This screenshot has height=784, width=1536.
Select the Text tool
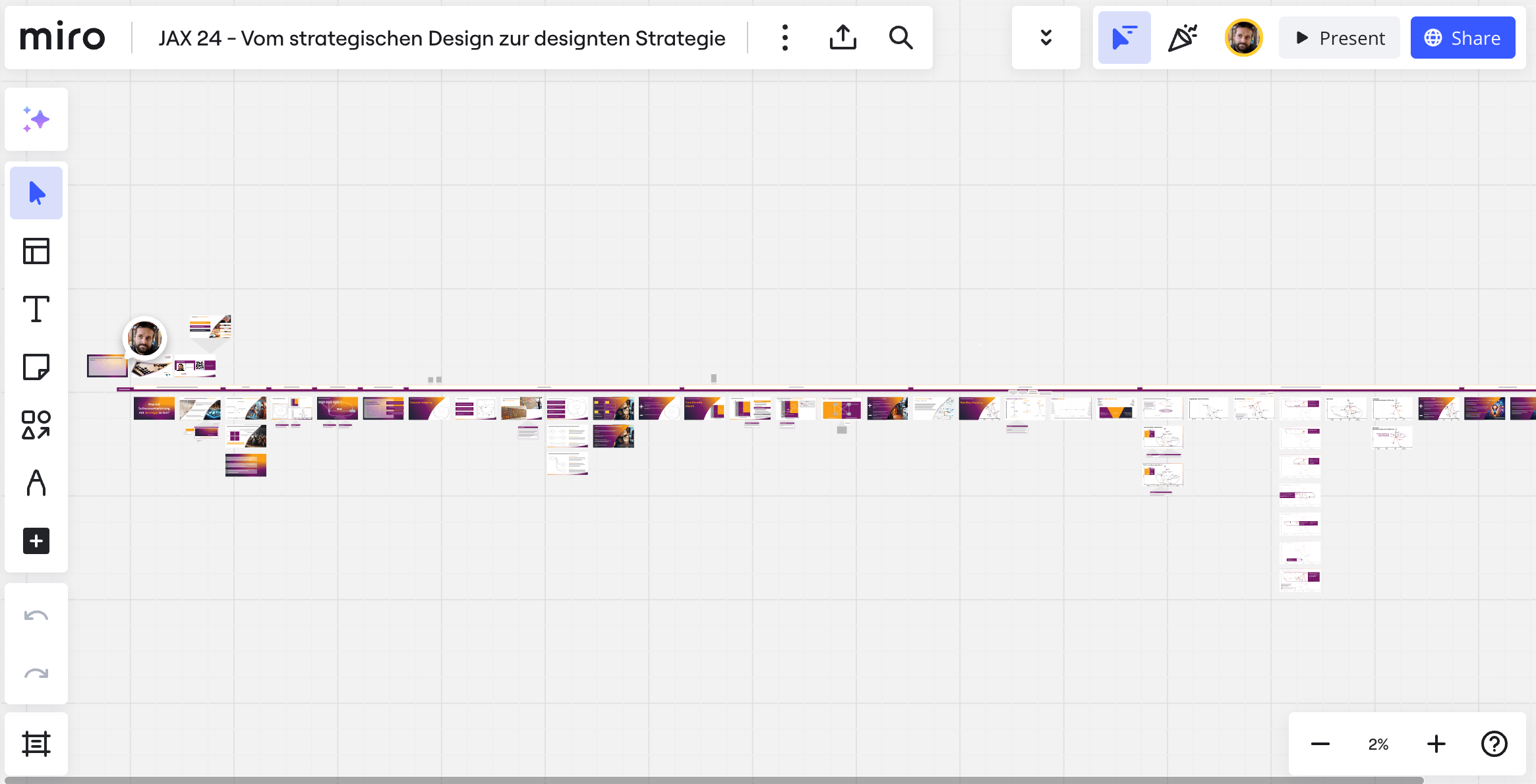click(x=36, y=309)
